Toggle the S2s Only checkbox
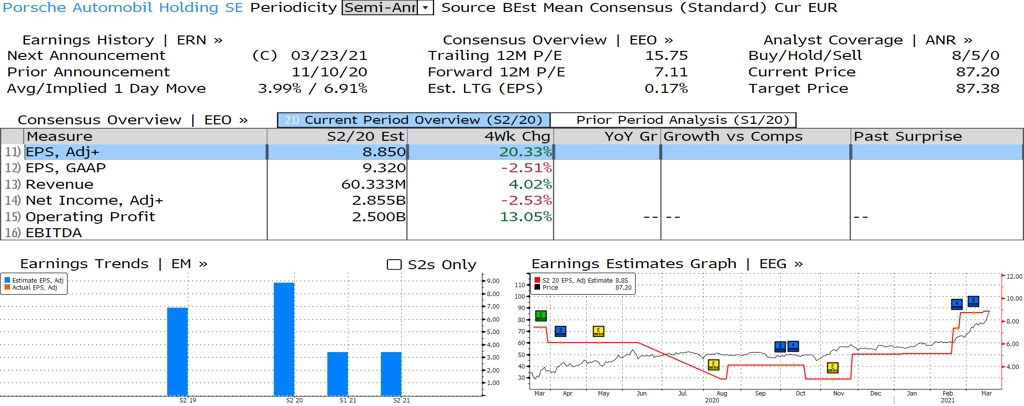The height and width of the screenshot is (406, 1024). point(394,264)
